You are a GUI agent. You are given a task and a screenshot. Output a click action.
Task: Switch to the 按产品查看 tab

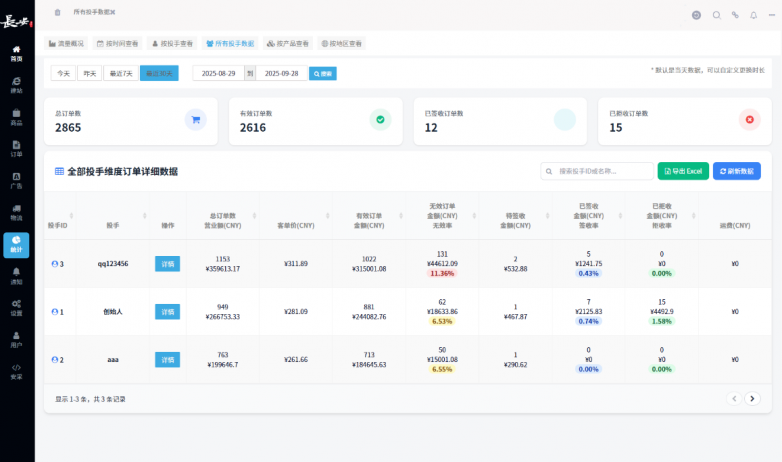(x=288, y=43)
